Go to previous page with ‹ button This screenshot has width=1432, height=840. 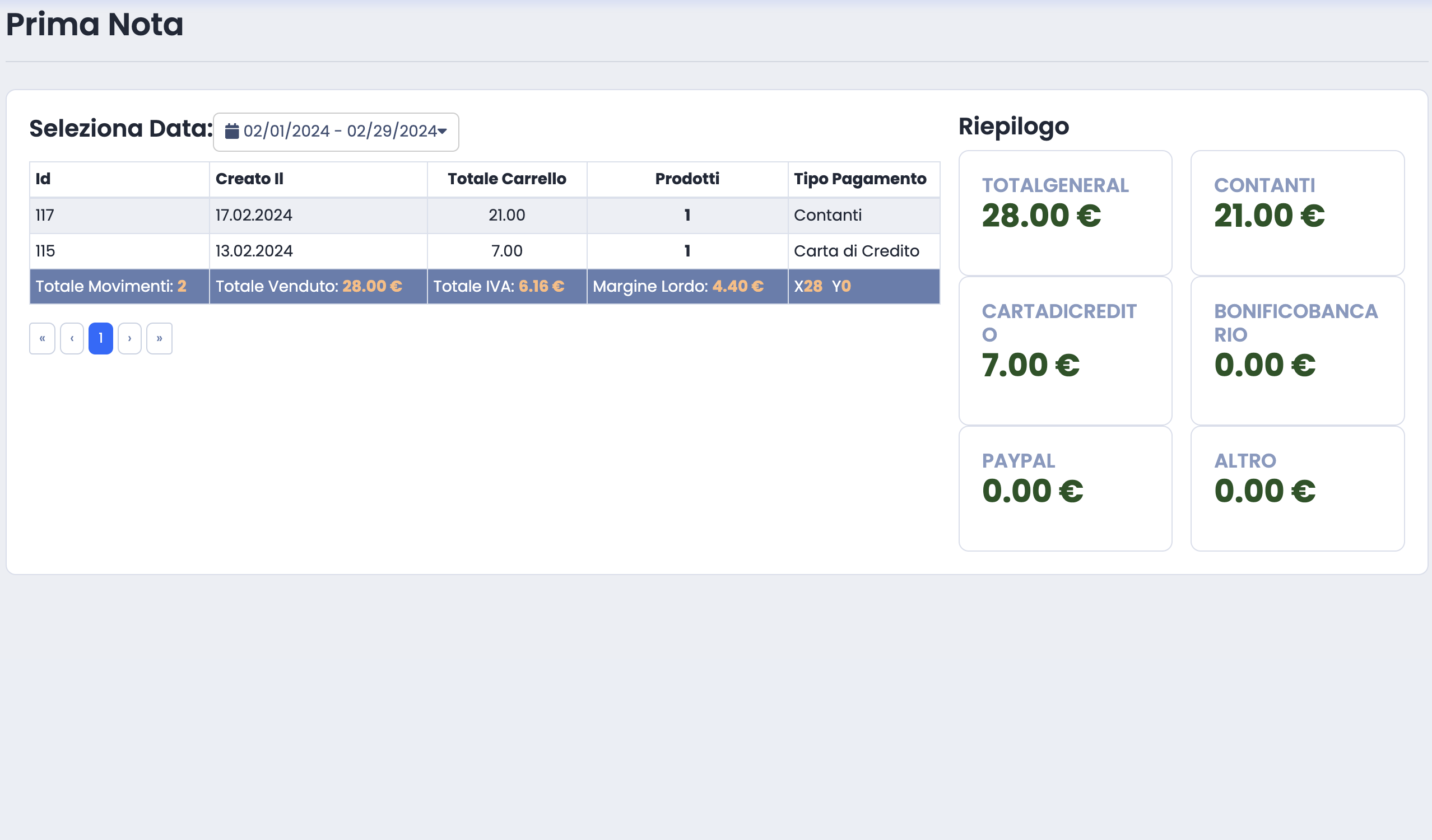[72, 338]
